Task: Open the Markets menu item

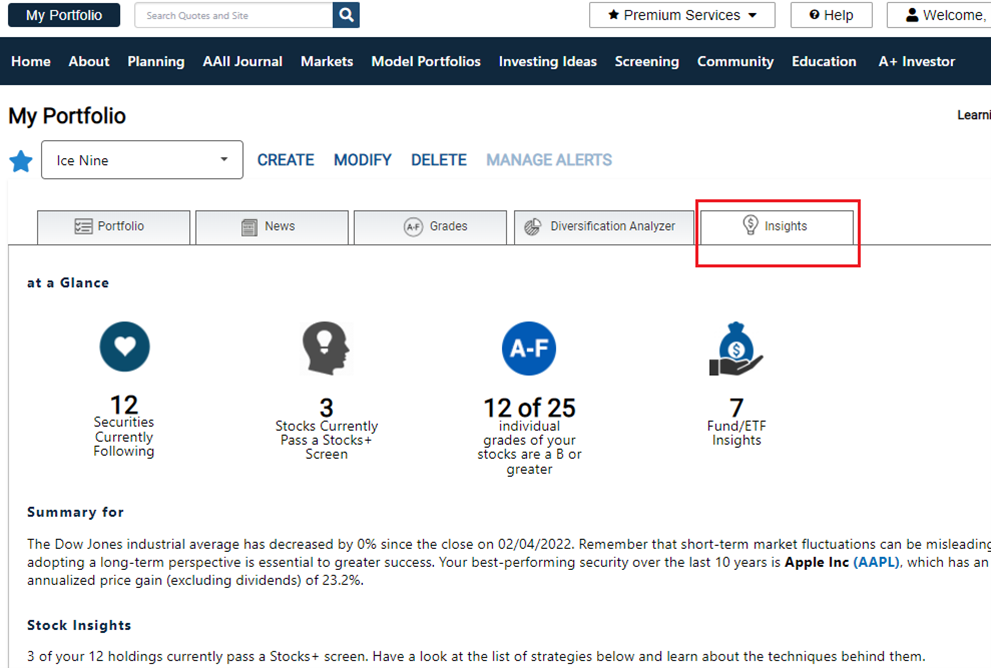Action: coord(327,61)
